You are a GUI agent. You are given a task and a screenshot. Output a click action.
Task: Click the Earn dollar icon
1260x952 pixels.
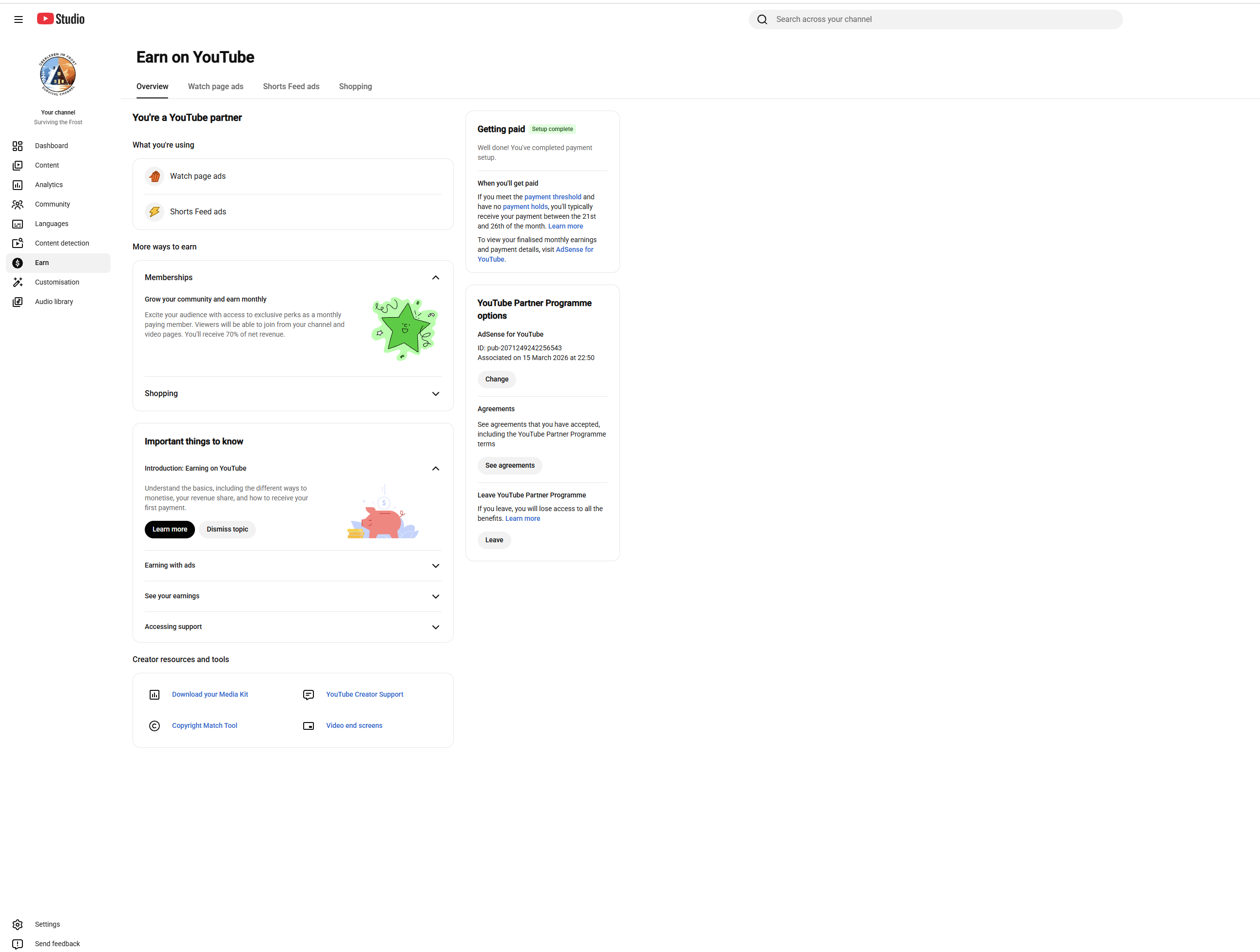pyautogui.click(x=18, y=263)
